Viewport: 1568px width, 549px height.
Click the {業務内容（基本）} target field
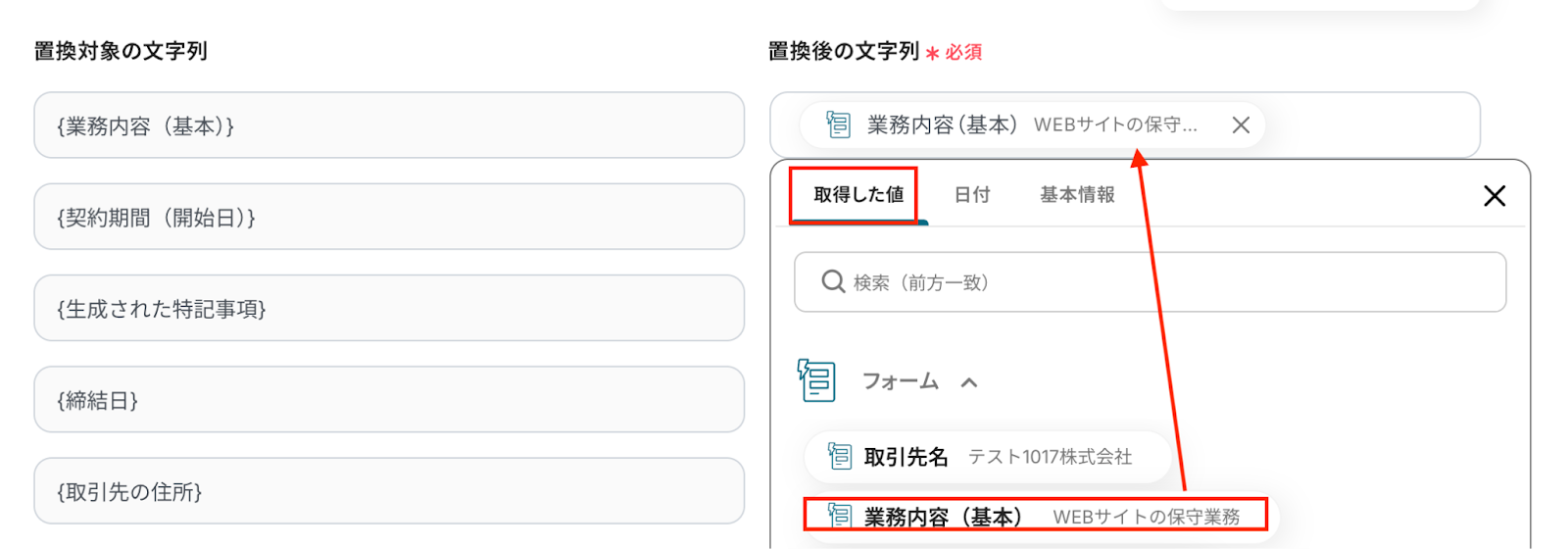point(389,125)
